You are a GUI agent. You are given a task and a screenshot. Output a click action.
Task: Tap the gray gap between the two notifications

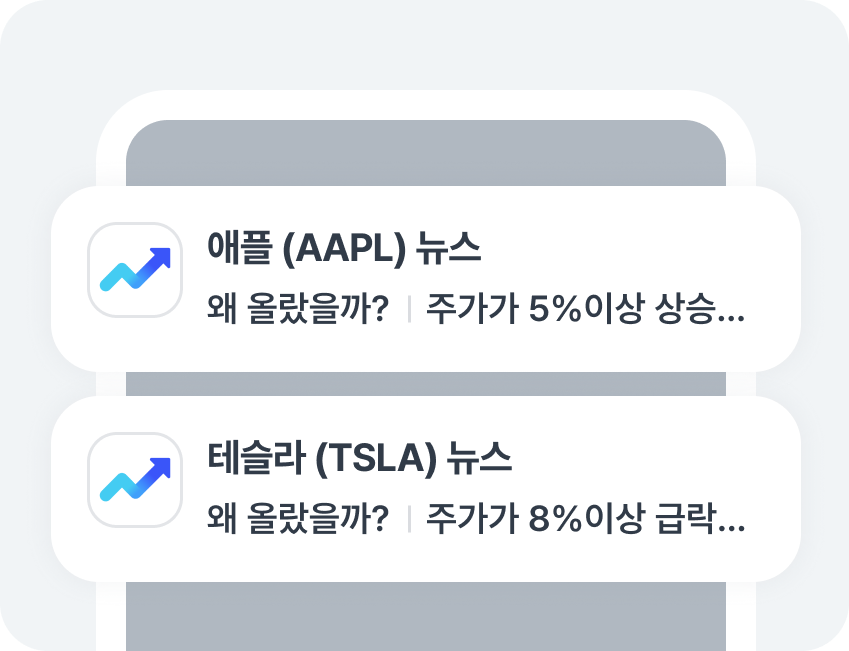coord(425,384)
